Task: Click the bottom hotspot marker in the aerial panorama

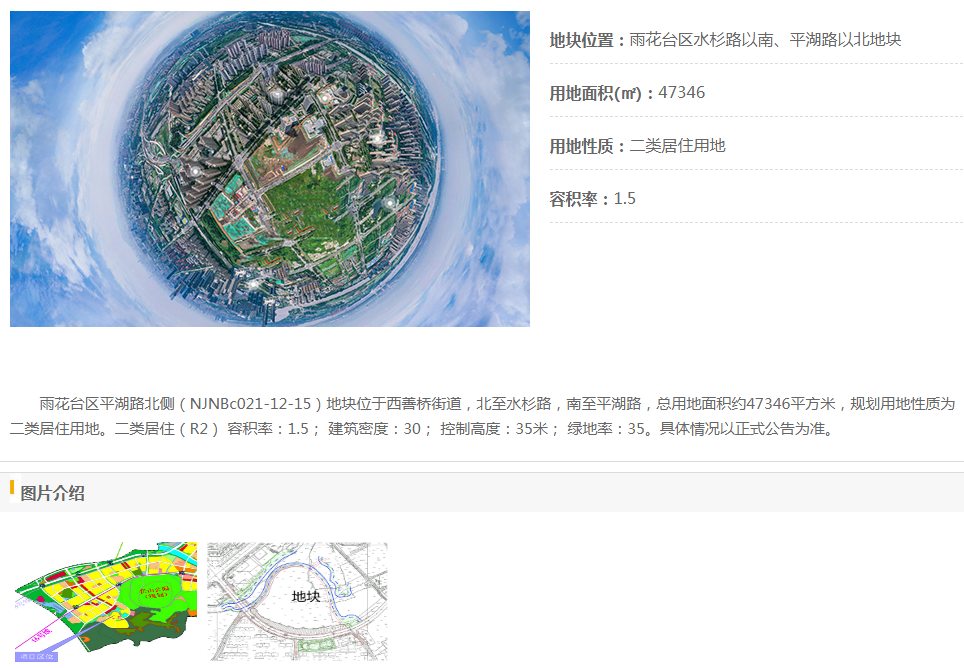Action: coord(253,283)
